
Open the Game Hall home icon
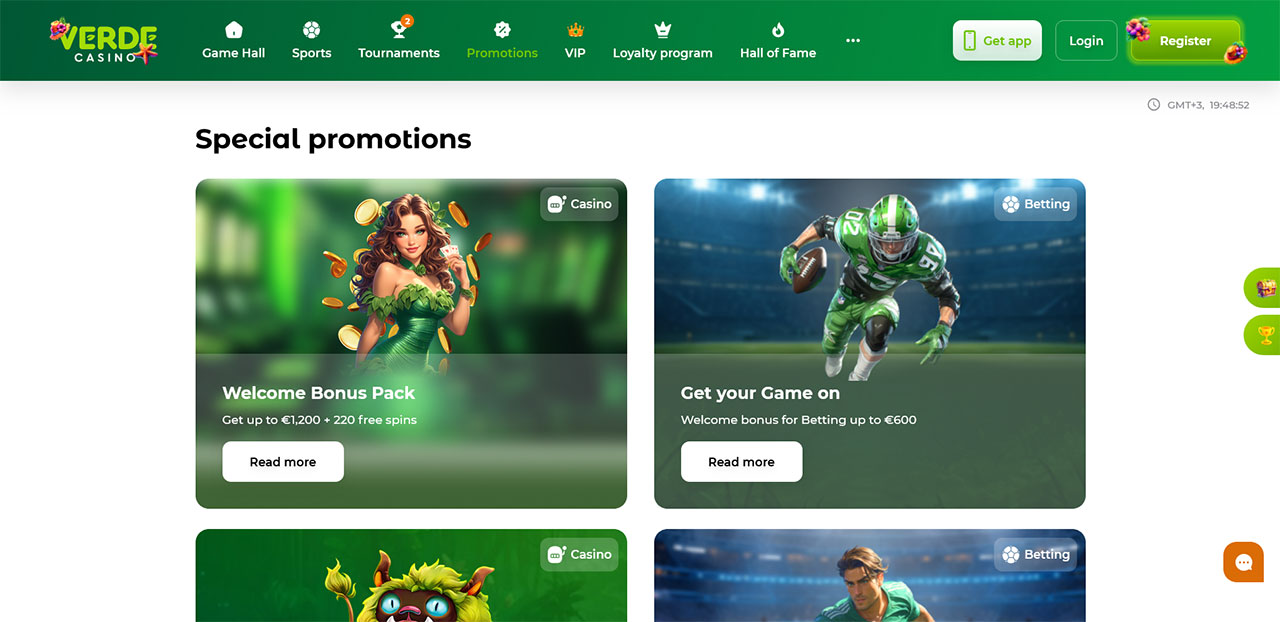[234, 29]
